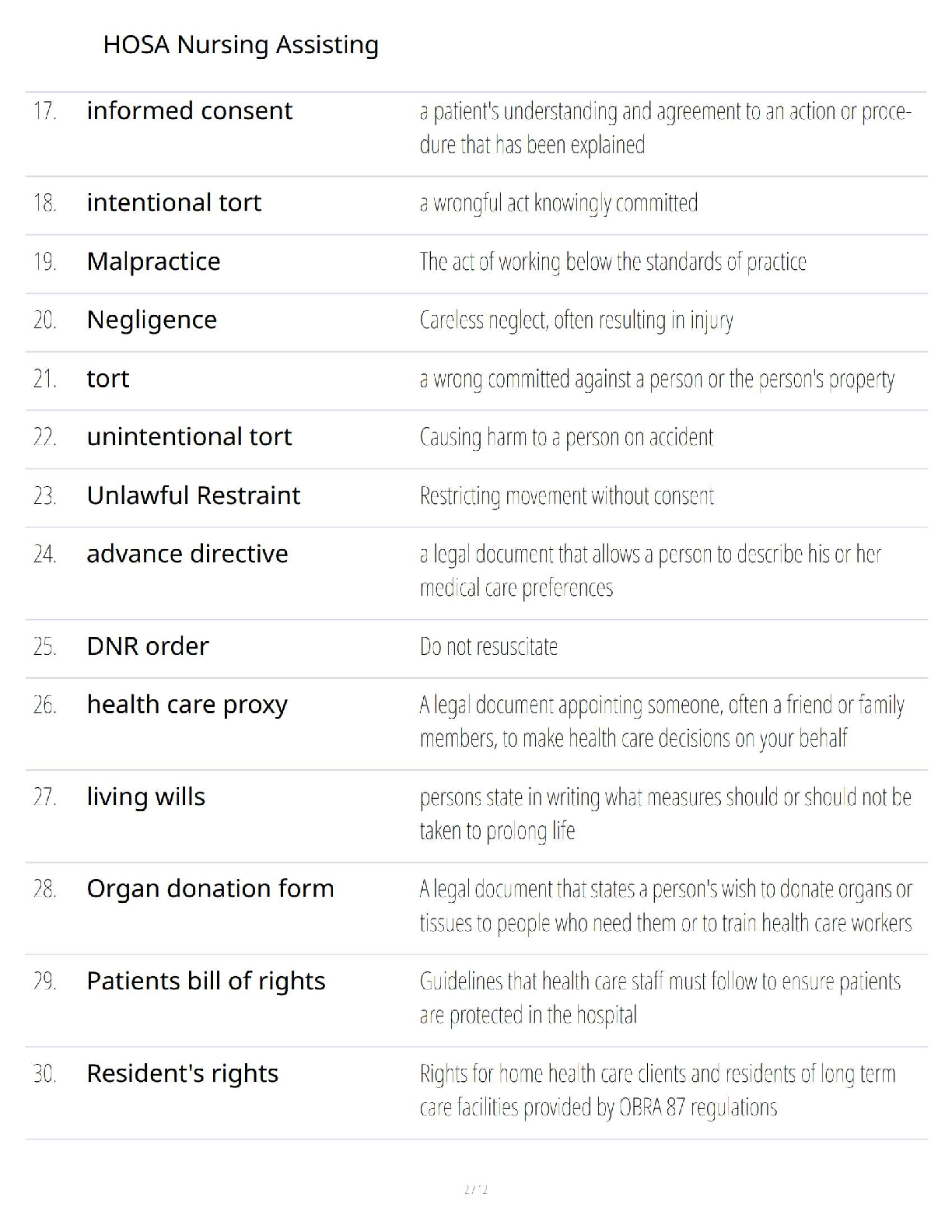Viewport: 952px width, 1232px height.
Task: Click the definition 'Do not resuscitate'
Action: [x=488, y=646]
